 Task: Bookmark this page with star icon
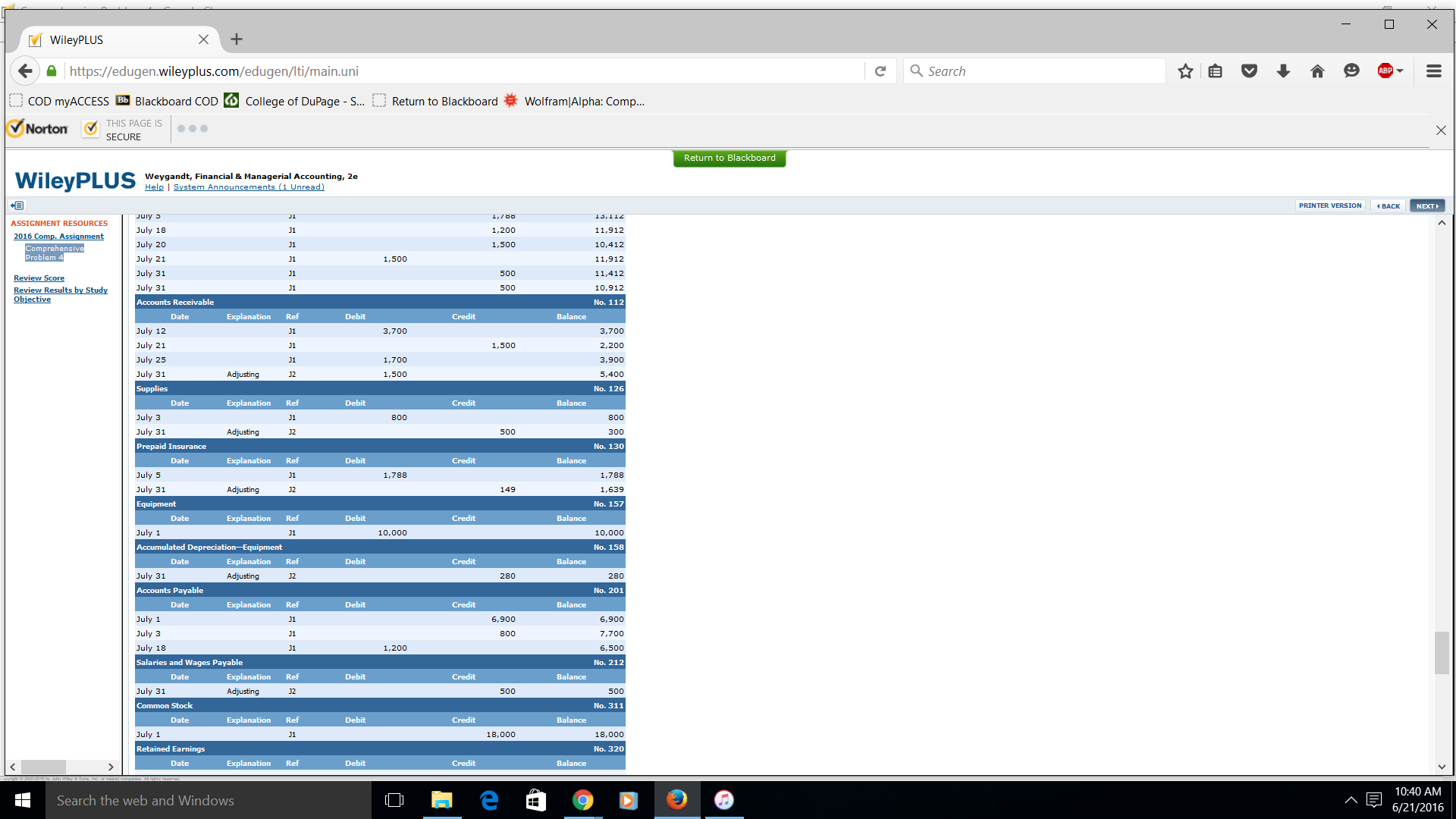[1185, 71]
